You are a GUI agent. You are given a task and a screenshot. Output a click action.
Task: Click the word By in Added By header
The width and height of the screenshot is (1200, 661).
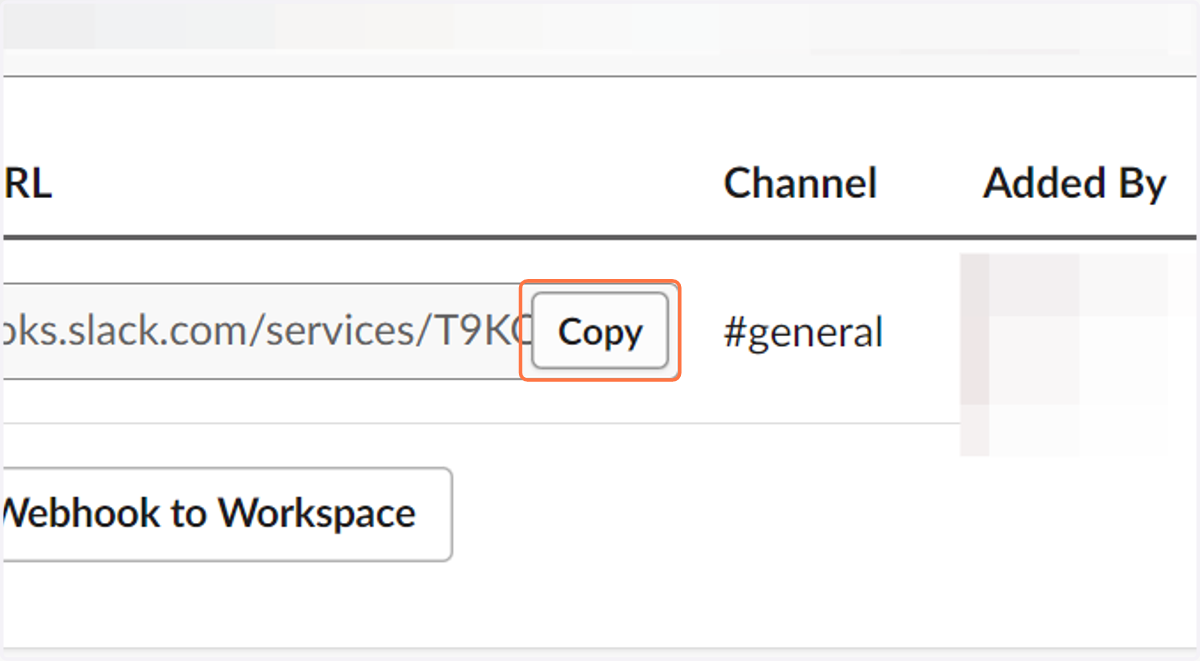point(1141,186)
